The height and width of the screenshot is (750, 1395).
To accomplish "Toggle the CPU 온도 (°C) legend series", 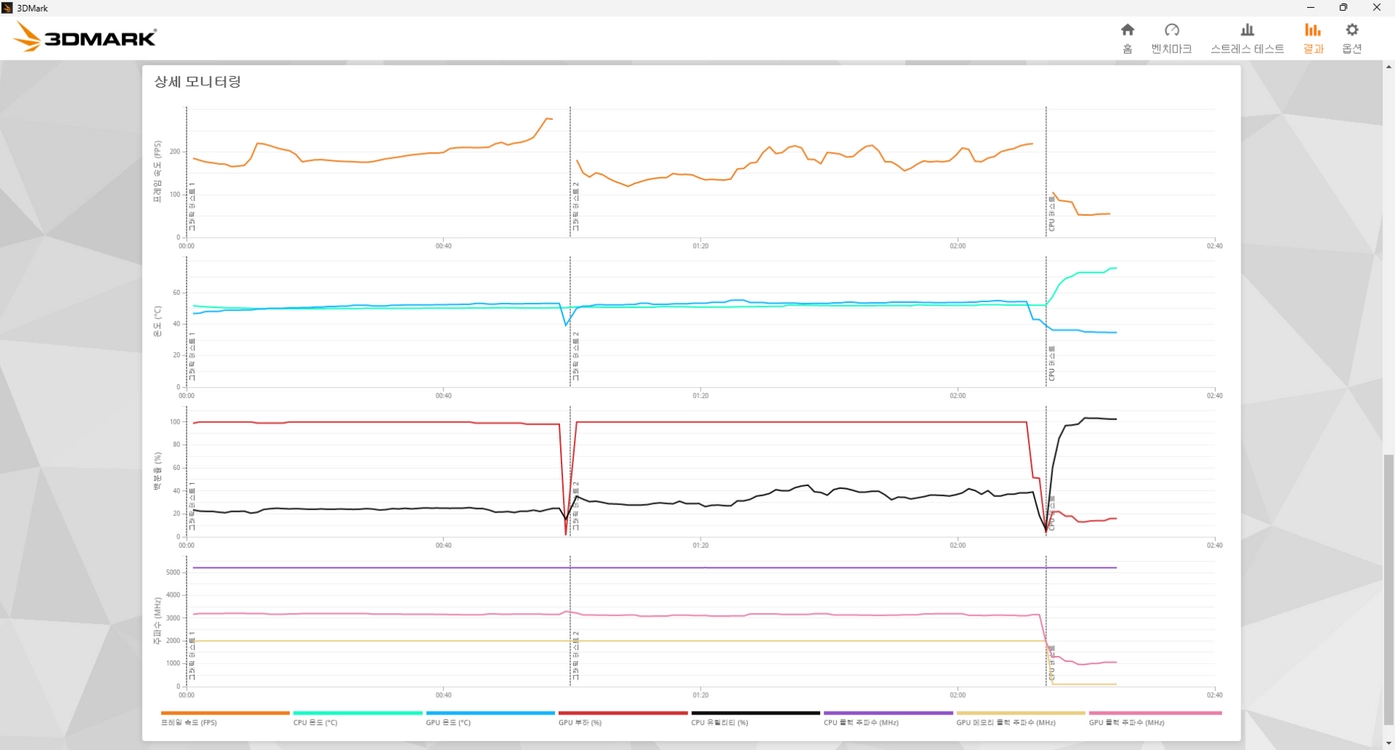I will [357, 717].
